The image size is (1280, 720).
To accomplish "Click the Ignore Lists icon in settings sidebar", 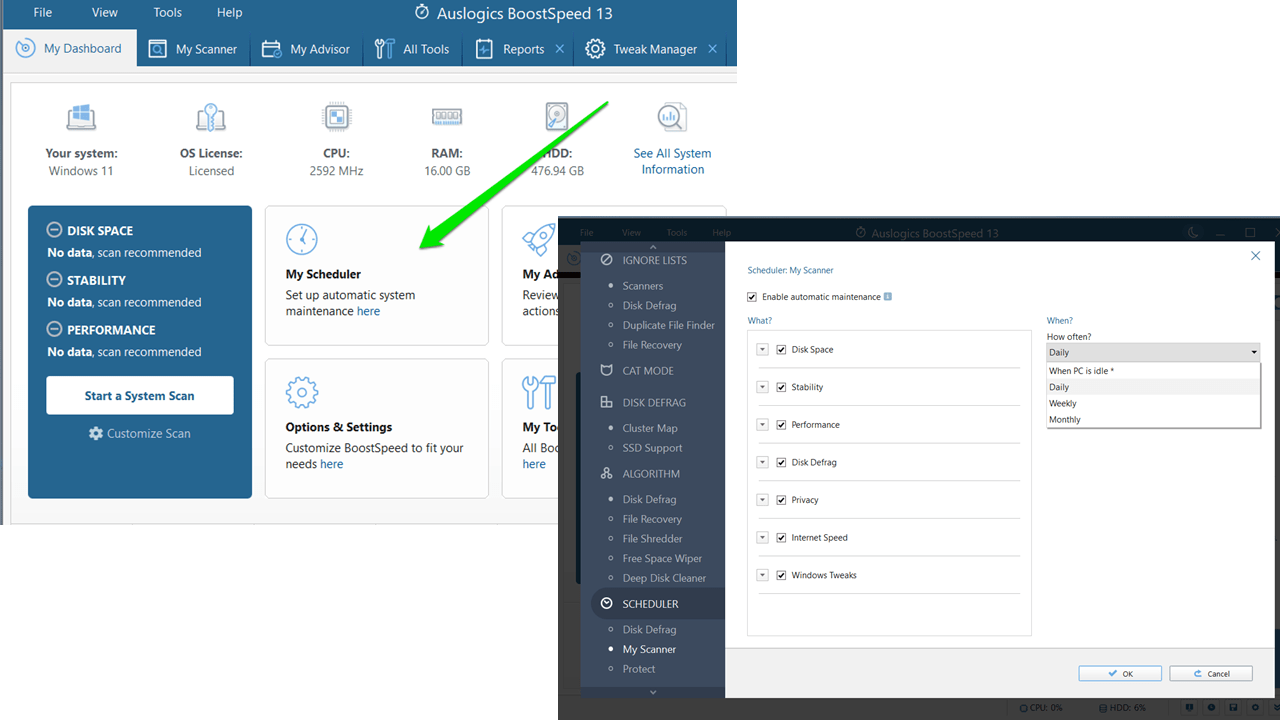I will coord(606,260).
